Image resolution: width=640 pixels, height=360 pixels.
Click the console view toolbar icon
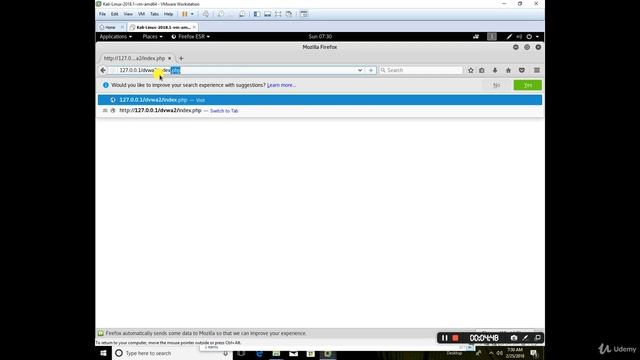pos(304,14)
